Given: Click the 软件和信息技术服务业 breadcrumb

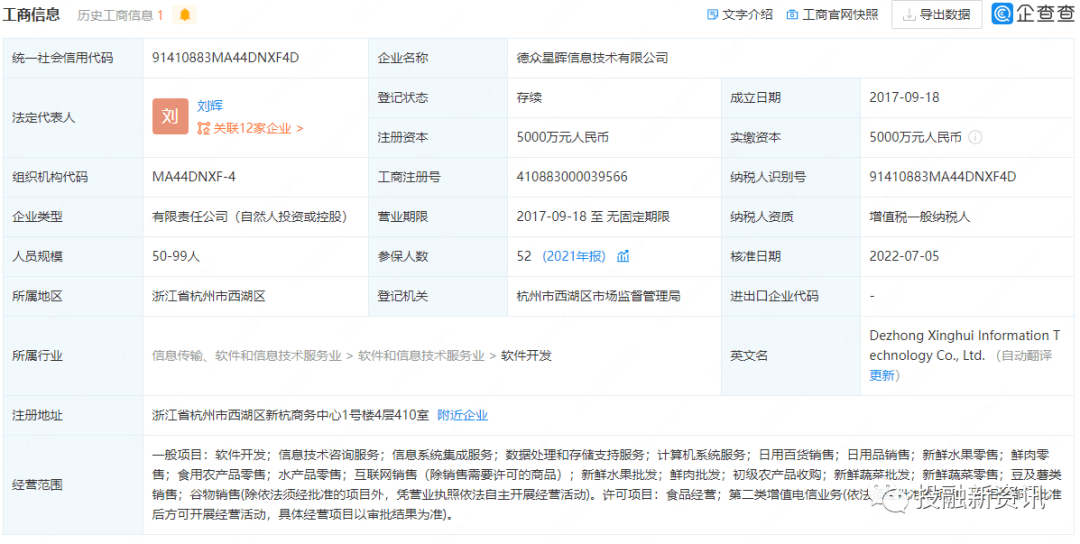Looking at the screenshot, I should (x=422, y=356).
